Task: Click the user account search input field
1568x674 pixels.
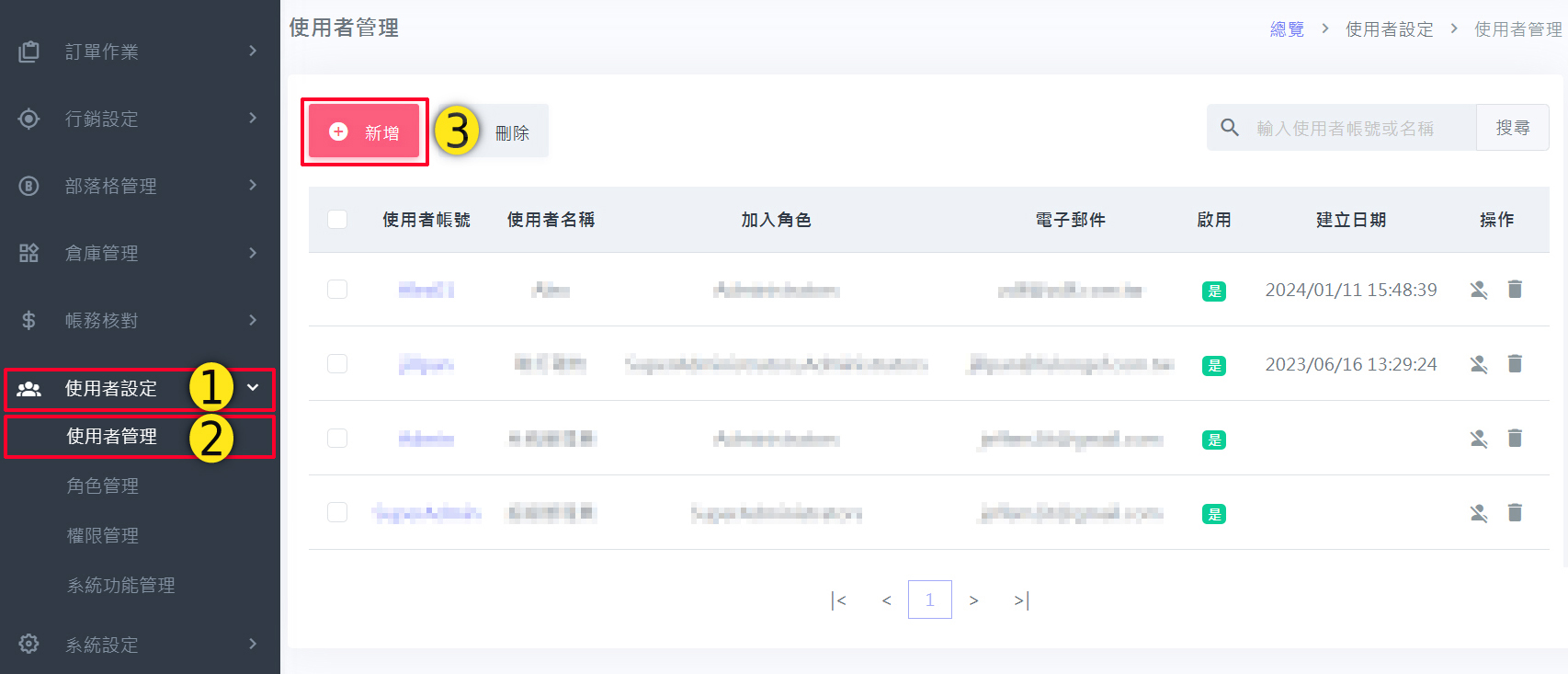Action: point(1360,128)
